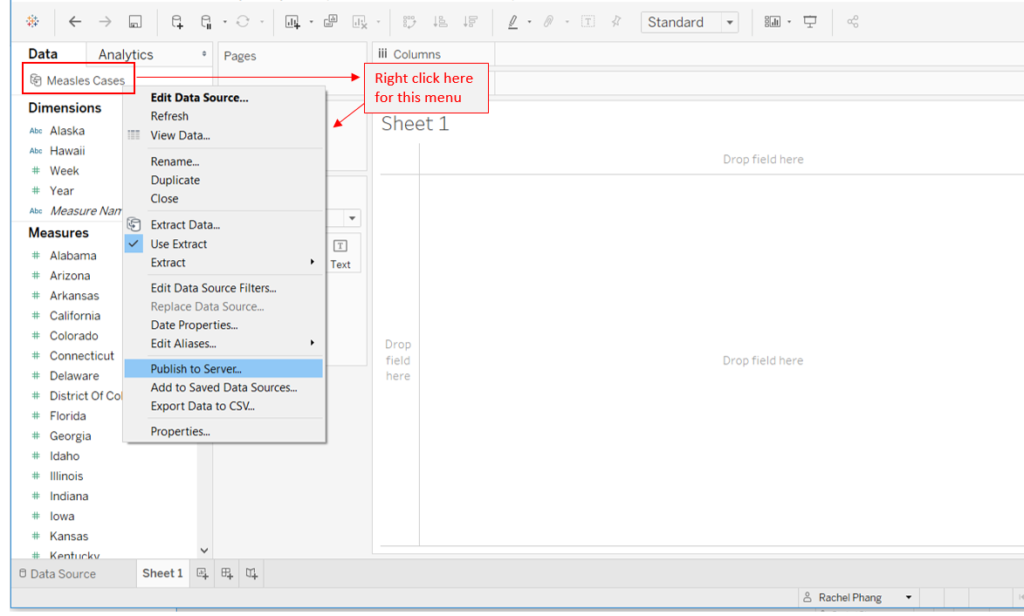Click the Swap Rows and Columns icon

(x=409, y=21)
